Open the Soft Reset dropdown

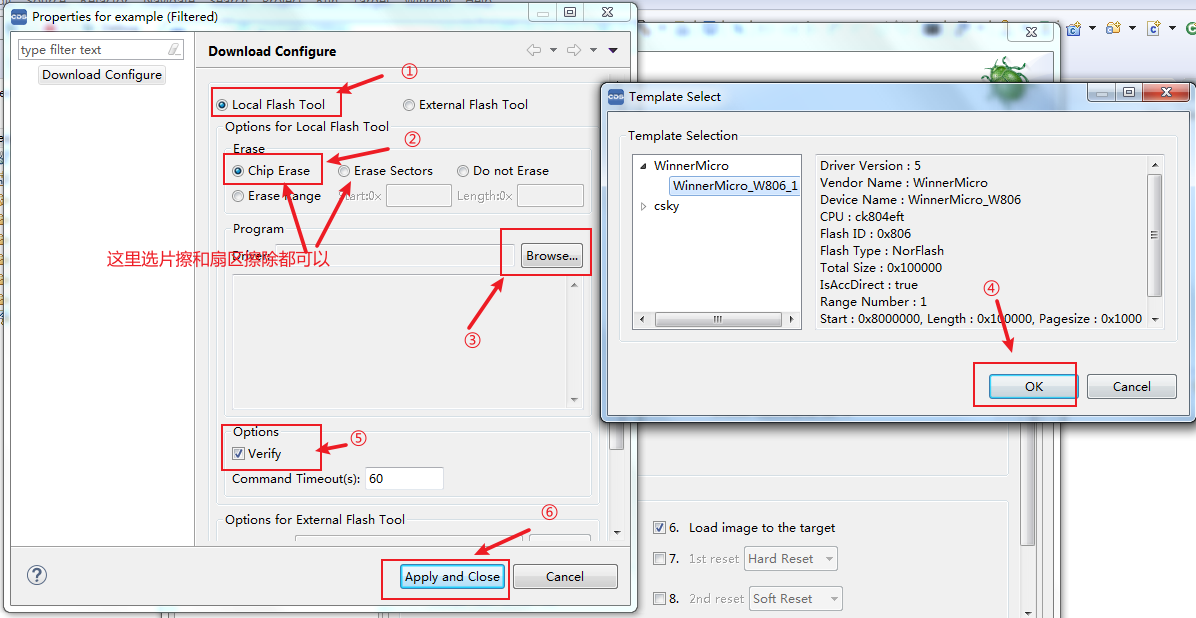click(796, 599)
